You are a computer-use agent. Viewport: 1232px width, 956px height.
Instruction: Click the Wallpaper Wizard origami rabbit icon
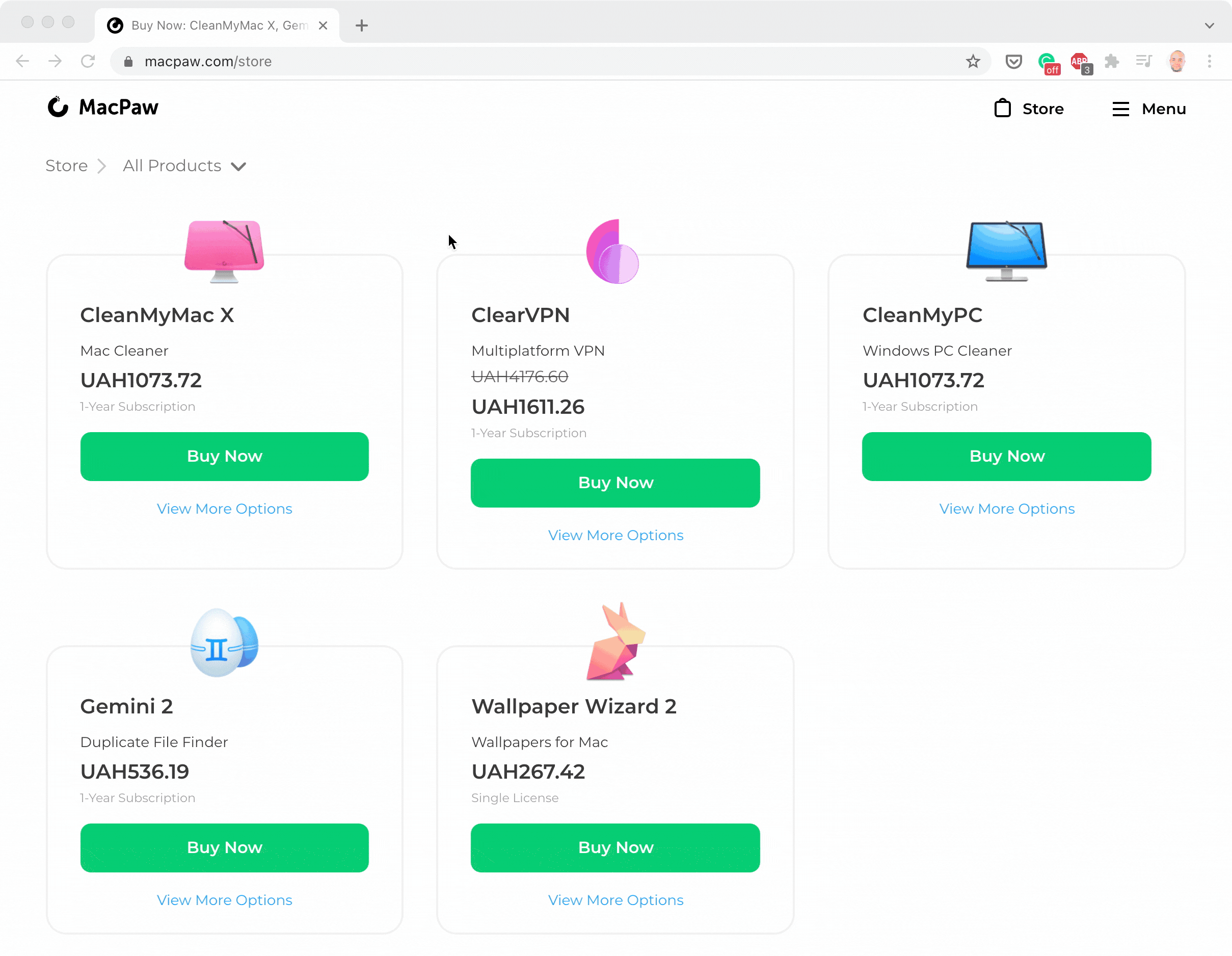(615, 642)
